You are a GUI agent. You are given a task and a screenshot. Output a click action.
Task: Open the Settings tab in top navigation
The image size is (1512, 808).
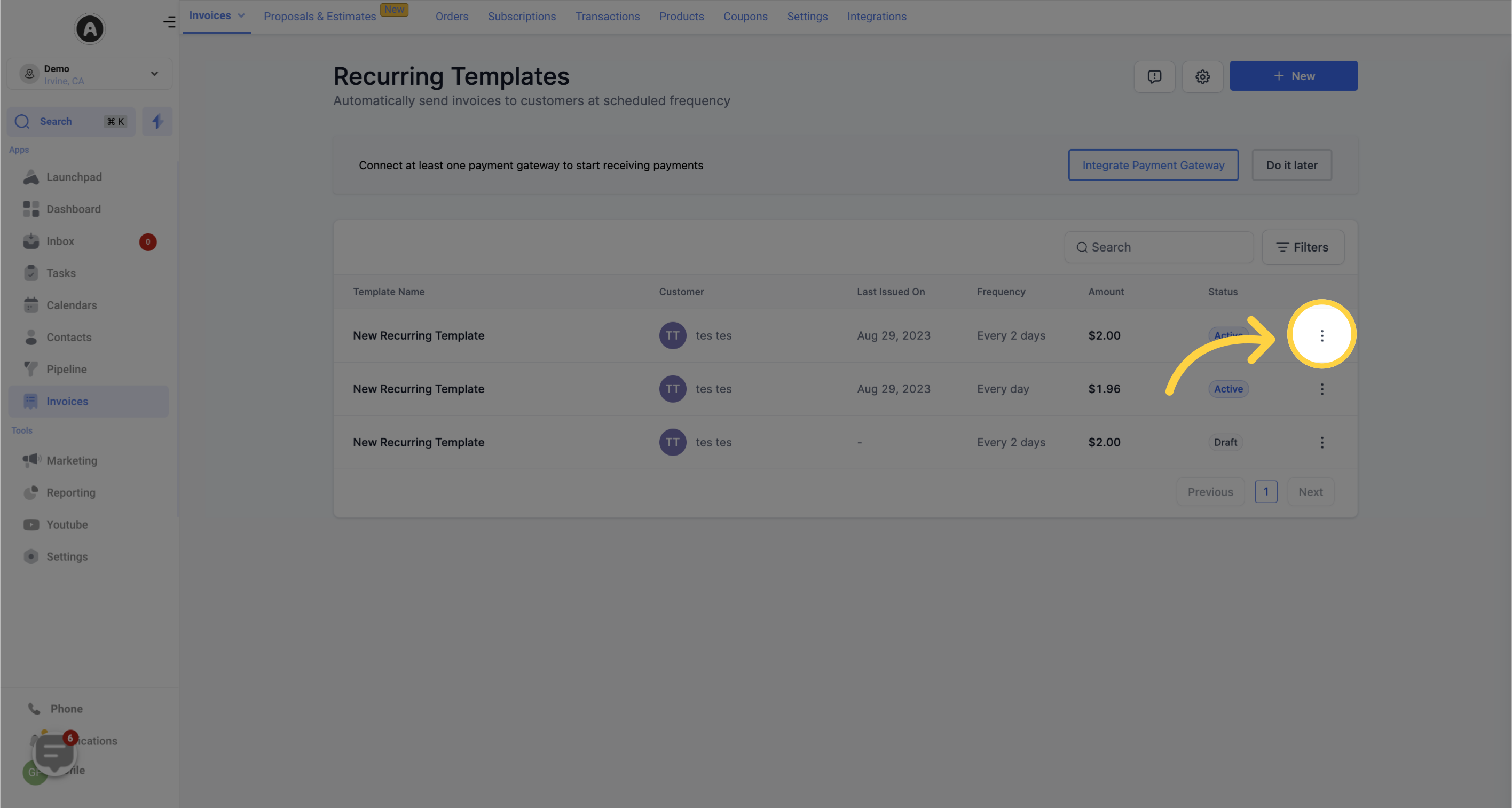(807, 17)
